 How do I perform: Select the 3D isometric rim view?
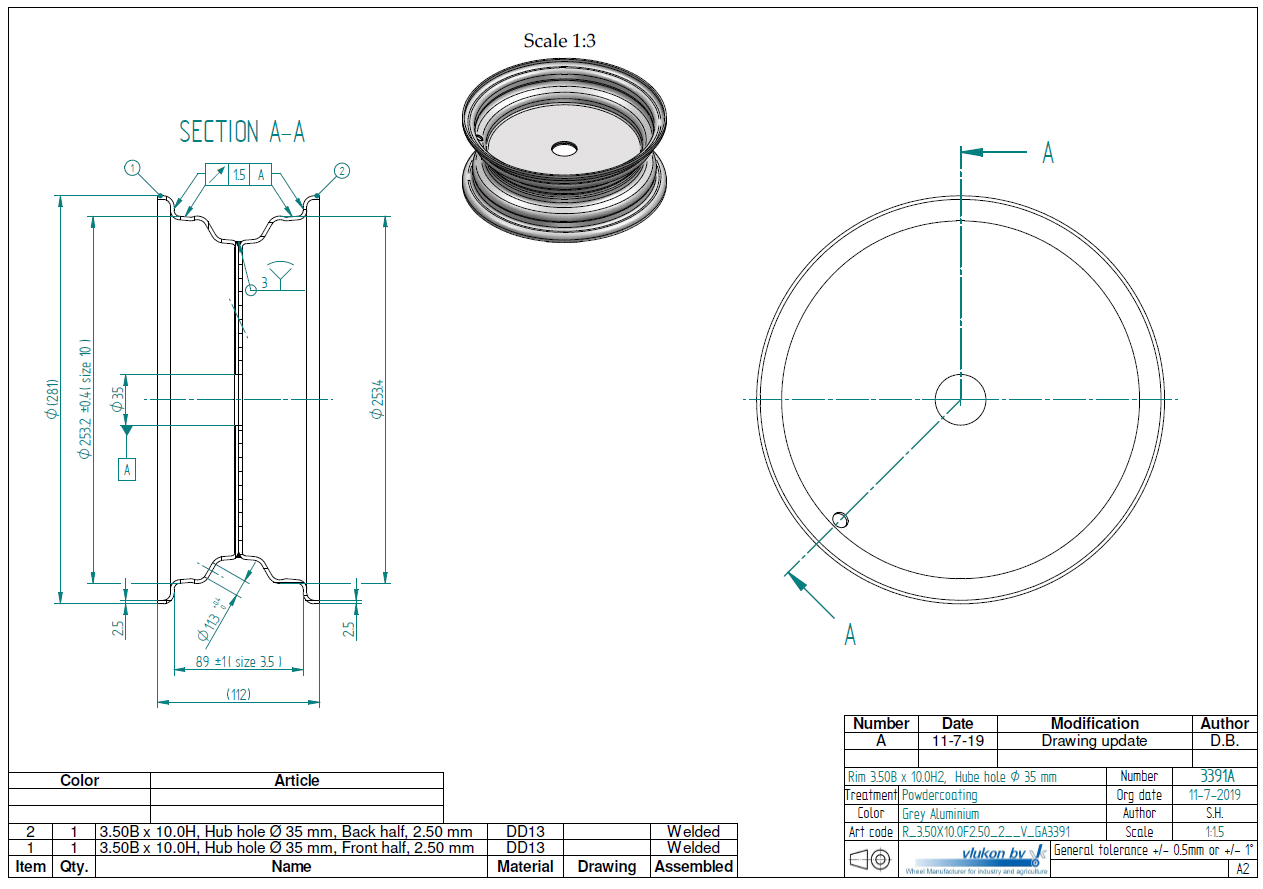[x=564, y=152]
